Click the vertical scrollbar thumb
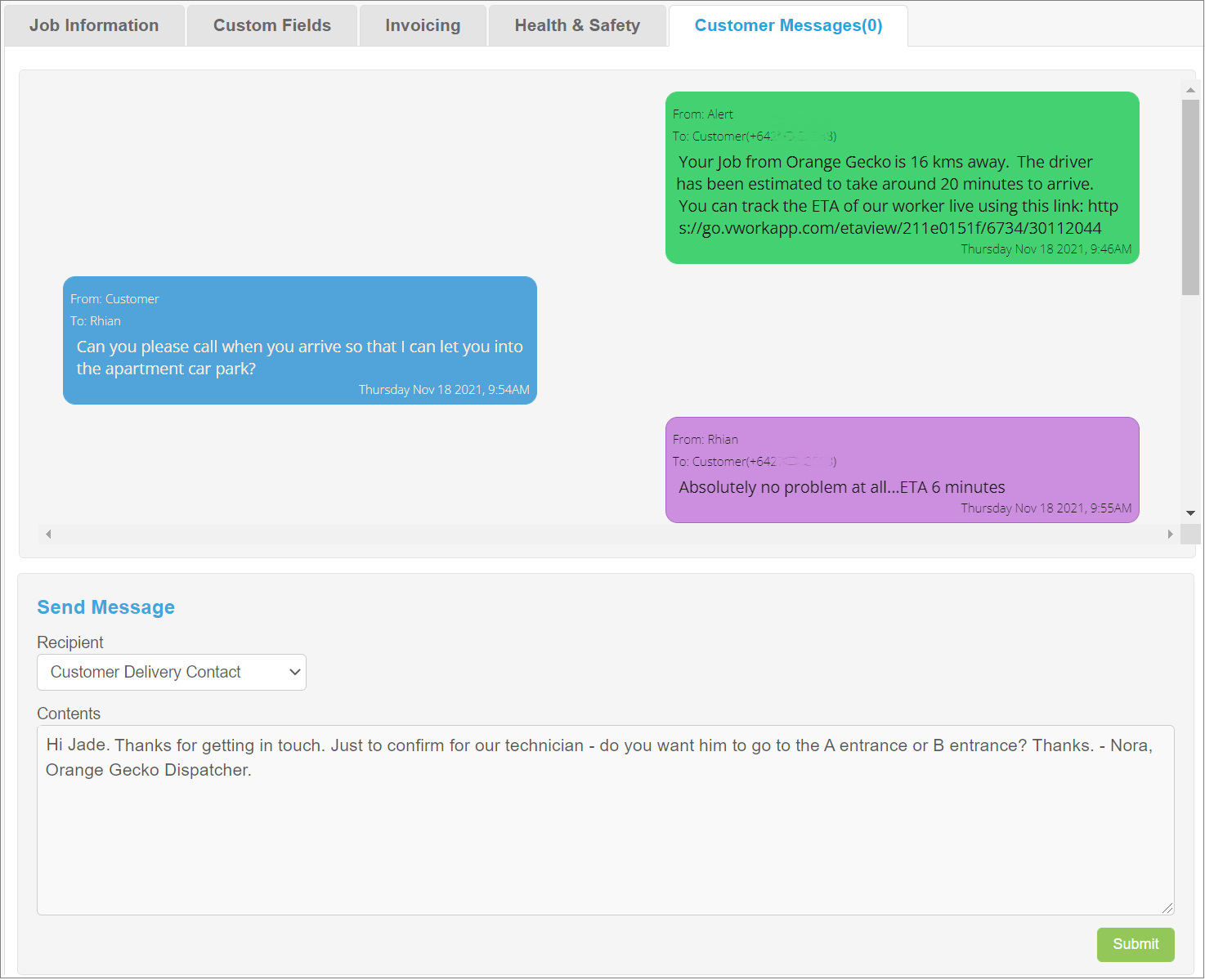This screenshot has height=980, width=1205. (1190, 197)
